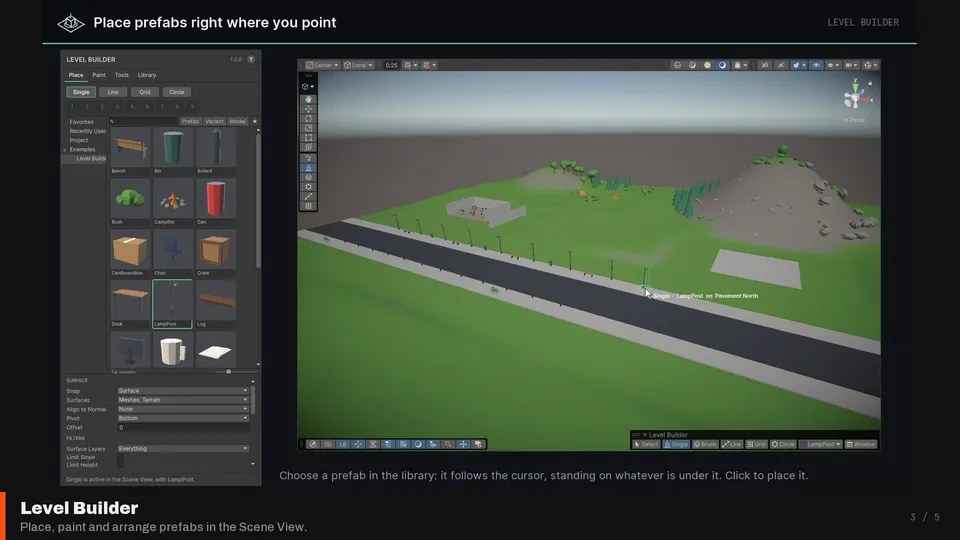The width and height of the screenshot is (960, 540).
Task: Select Circle placement mode button
Action: (x=176, y=92)
